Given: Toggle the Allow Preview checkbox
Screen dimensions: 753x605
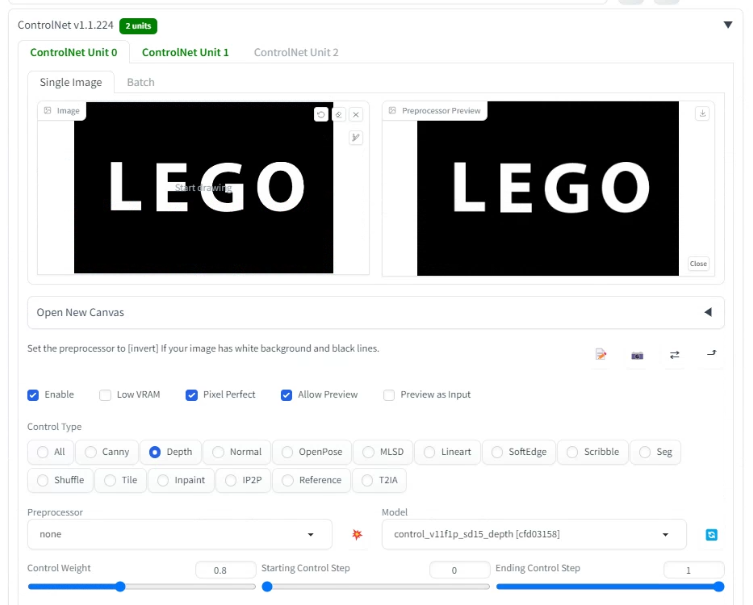Looking at the screenshot, I should coord(286,395).
